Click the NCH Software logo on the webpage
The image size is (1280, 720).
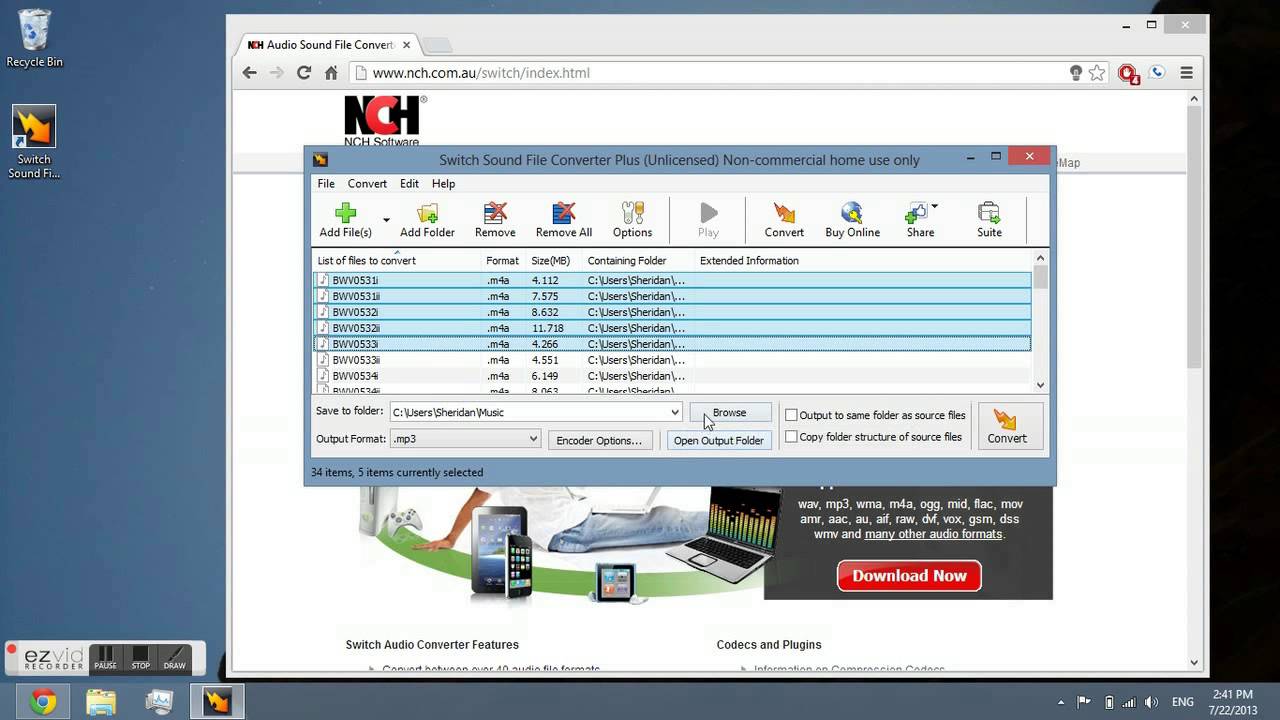tap(384, 121)
